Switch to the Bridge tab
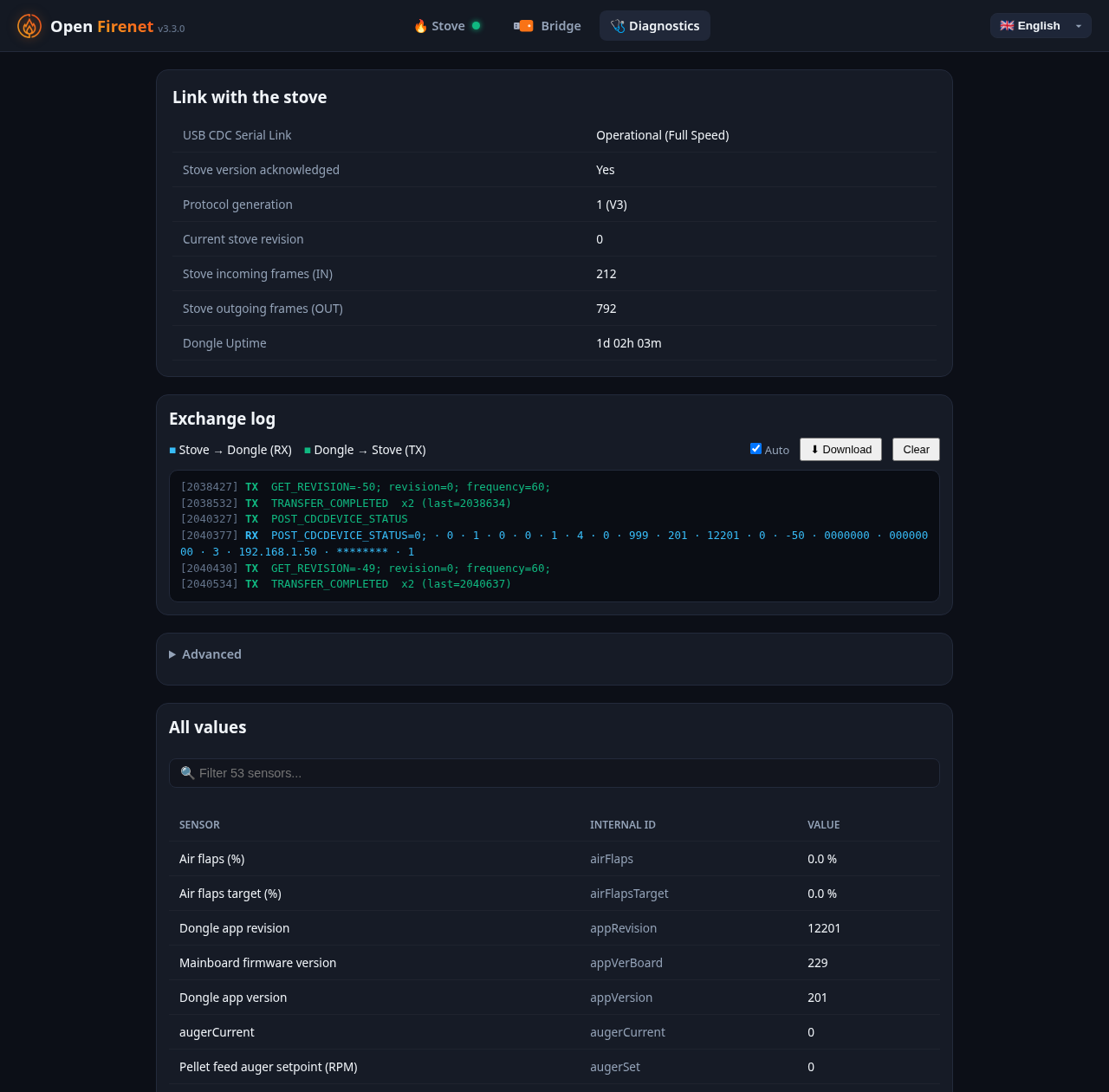Image resolution: width=1109 pixels, height=1092 pixels. coord(548,26)
